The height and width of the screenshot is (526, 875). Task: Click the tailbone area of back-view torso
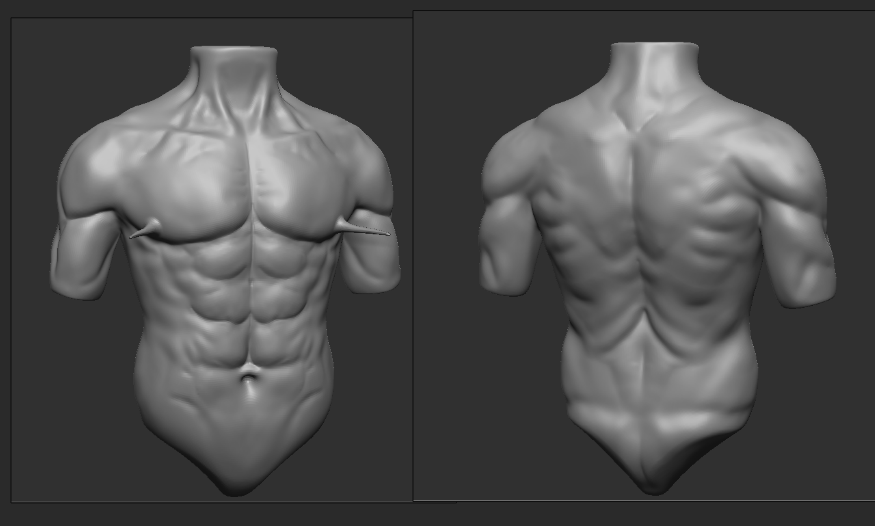tap(653, 468)
